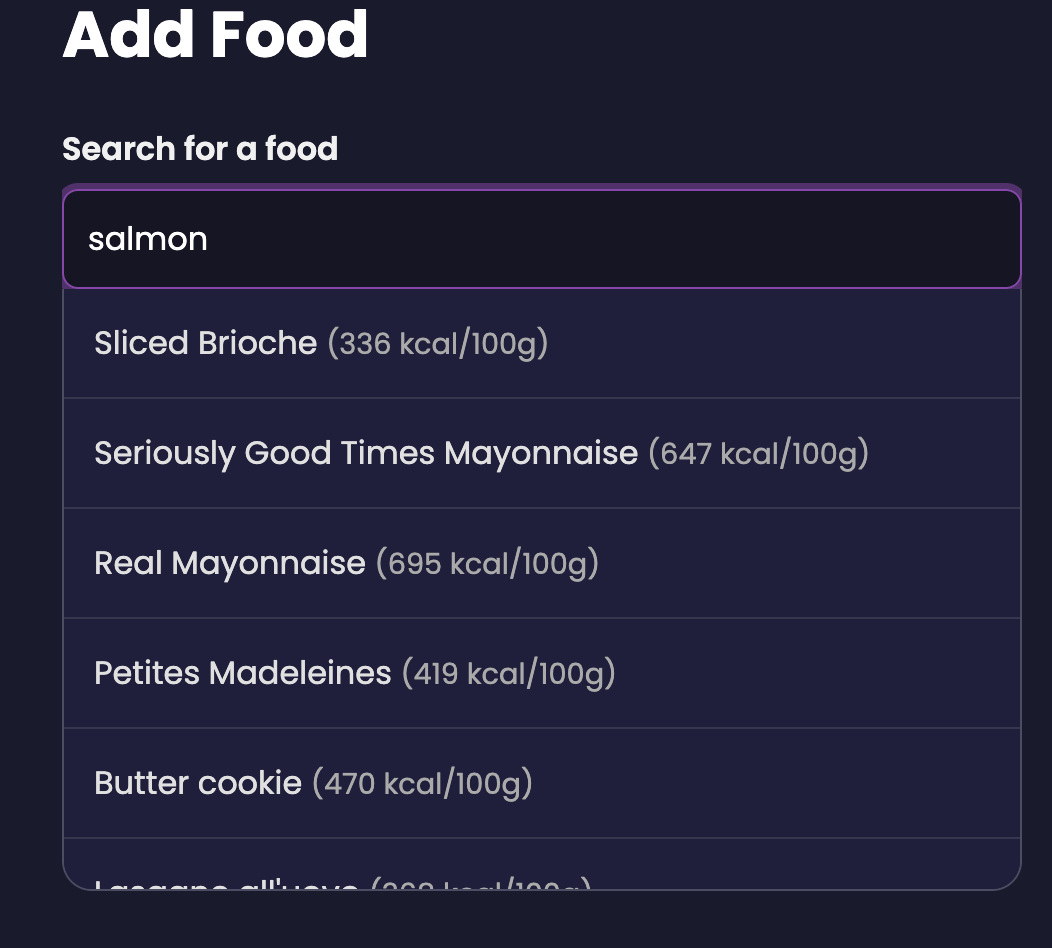Click the word "Seriously" in the suggestions
This screenshot has height=948, width=1052.
[164, 454]
